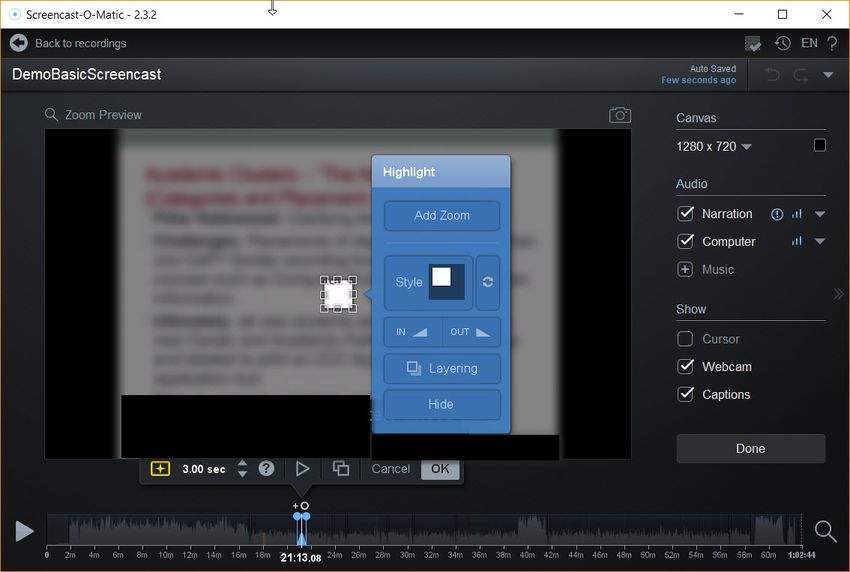This screenshot has height=572, width=850.
Task: Jump to the 40m mark on the timeline
Action: click(x=527, y=555)
